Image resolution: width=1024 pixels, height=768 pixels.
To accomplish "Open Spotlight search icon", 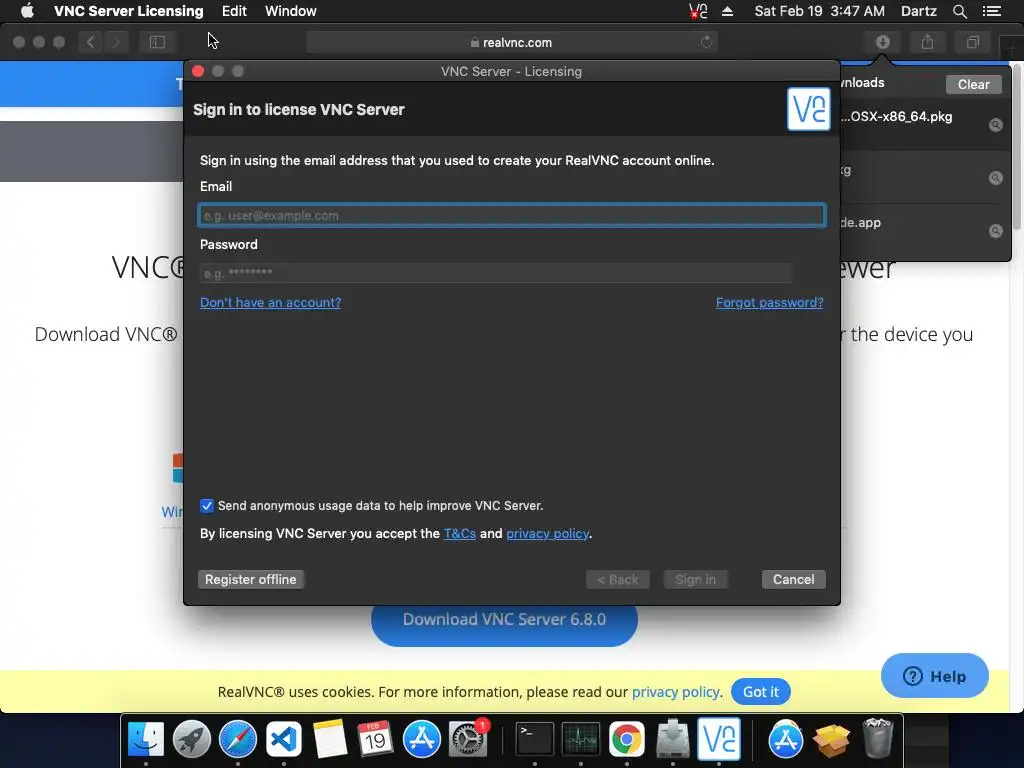I will pyautogui.click(x=959, y=11).
